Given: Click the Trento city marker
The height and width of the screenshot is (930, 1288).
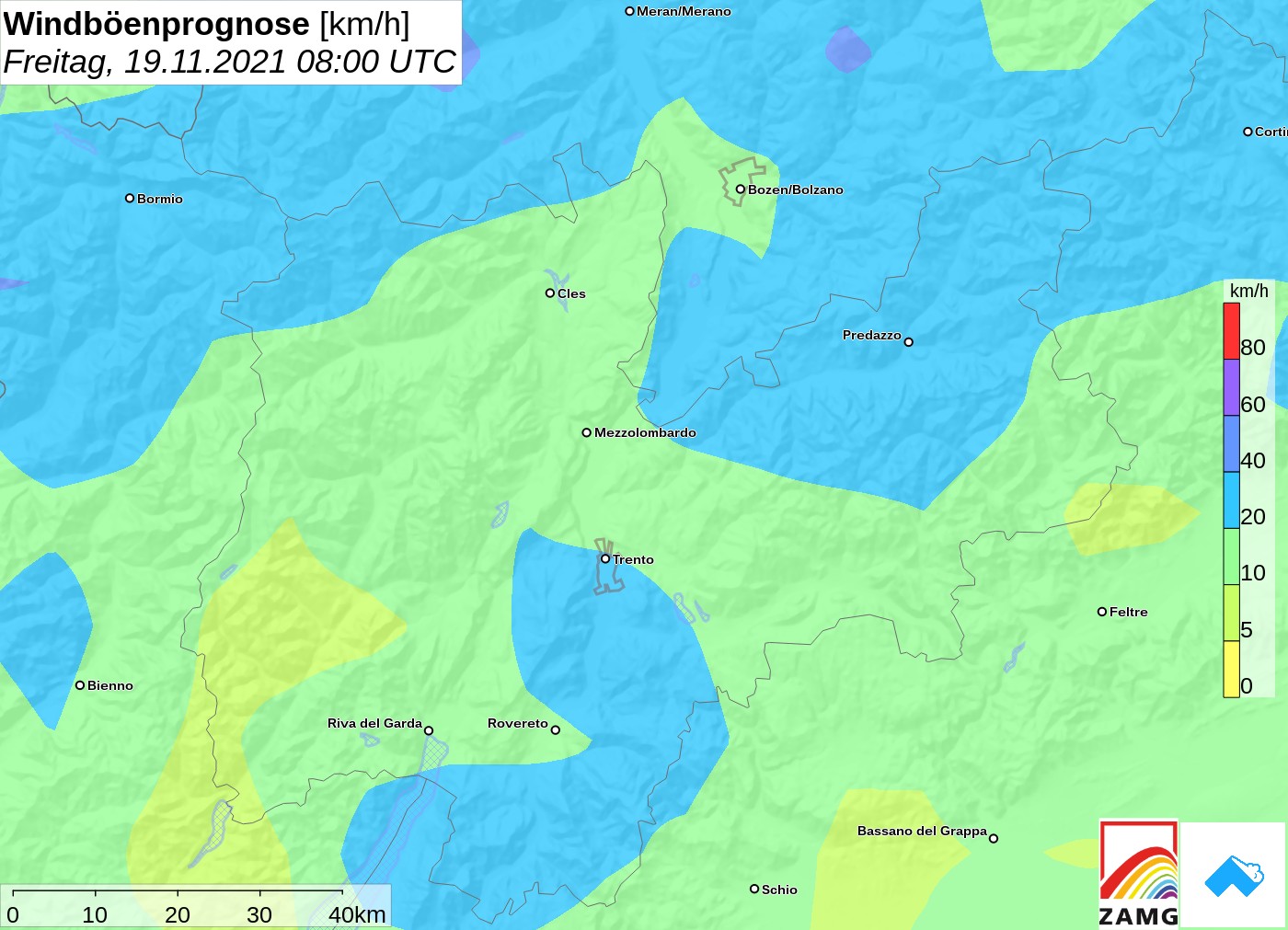Looking at the screenshot, I should (x=605, y=558).
